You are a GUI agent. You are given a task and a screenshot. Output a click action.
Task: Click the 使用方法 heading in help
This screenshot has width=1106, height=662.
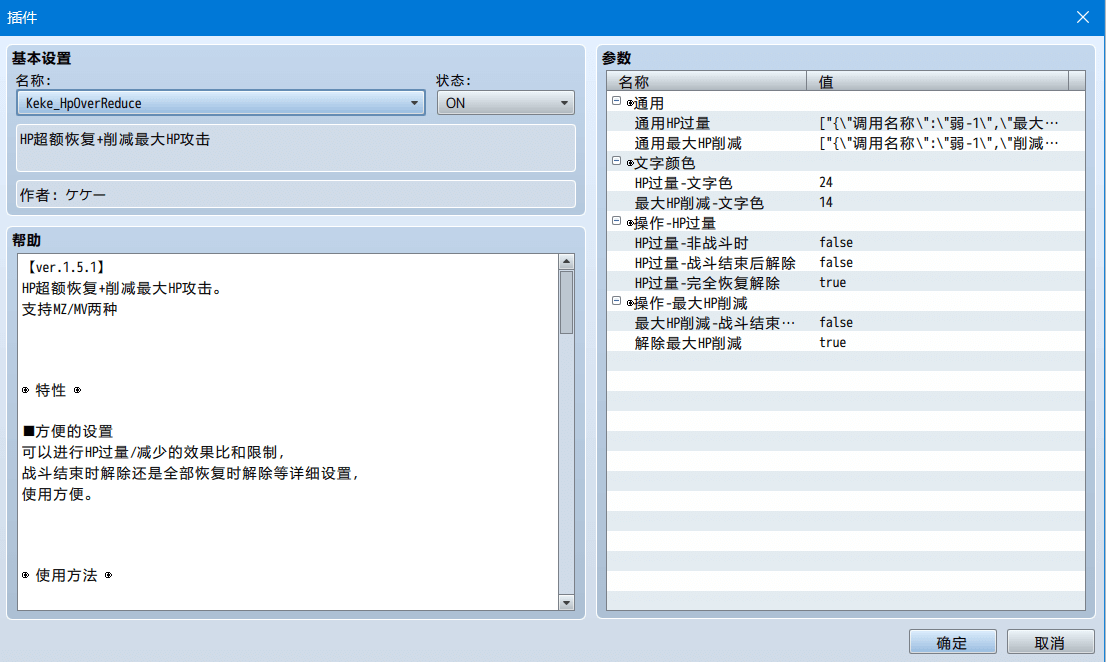(66, 575)
